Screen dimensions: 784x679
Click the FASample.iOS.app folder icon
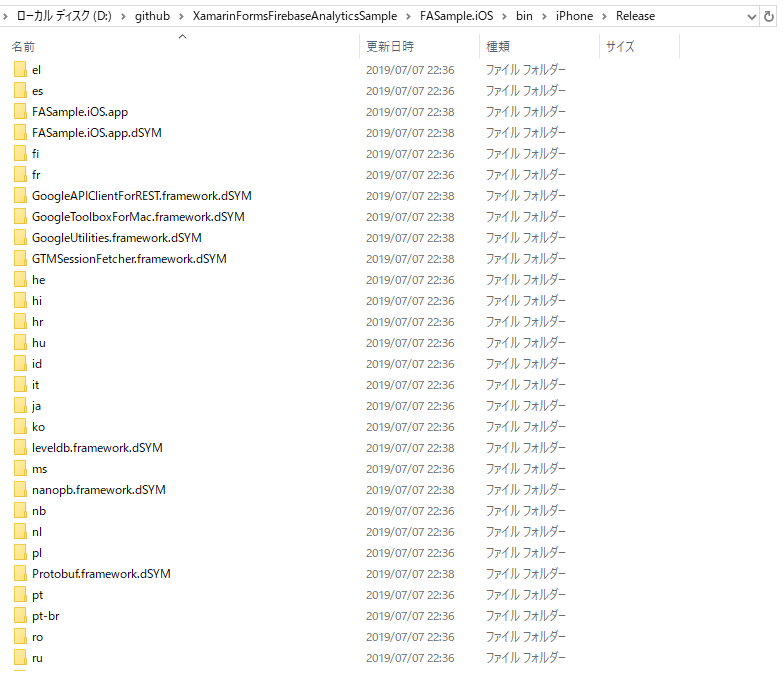pyautogui.click(x=20, y=112)
